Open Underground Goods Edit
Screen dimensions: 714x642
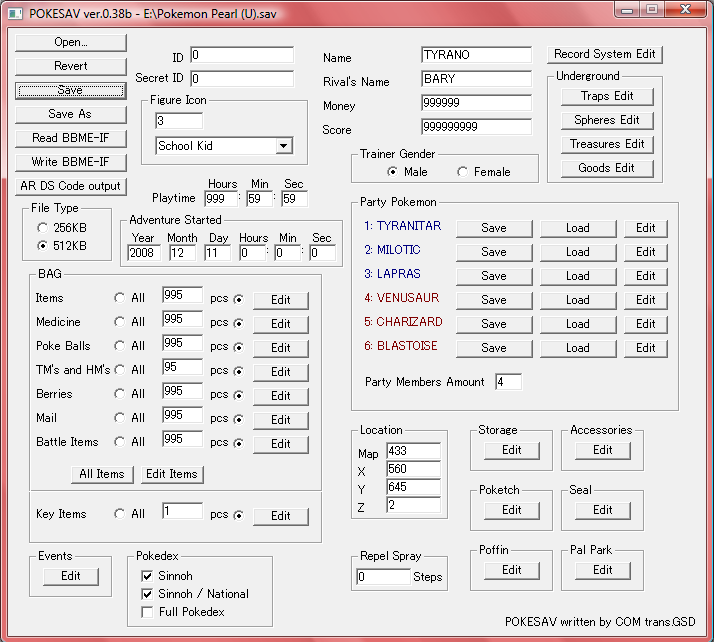point(607,168)
